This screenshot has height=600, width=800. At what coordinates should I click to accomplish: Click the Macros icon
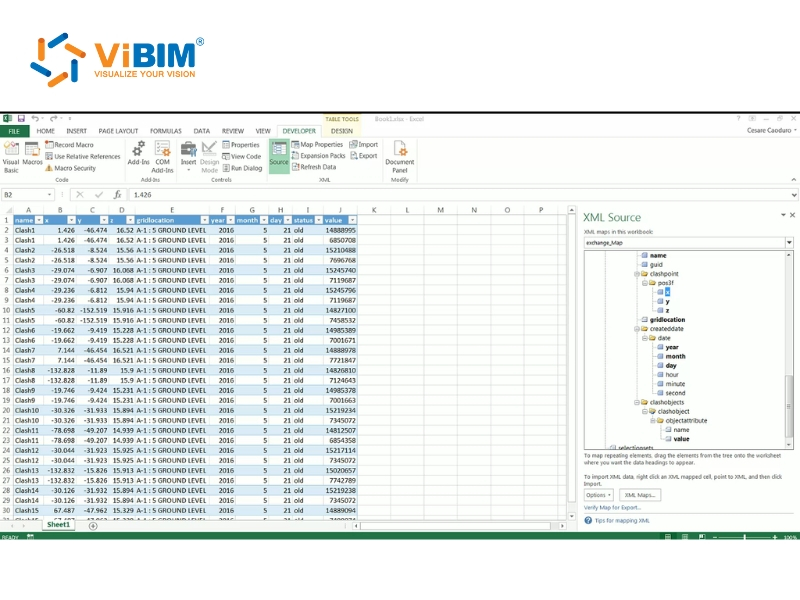31,152
